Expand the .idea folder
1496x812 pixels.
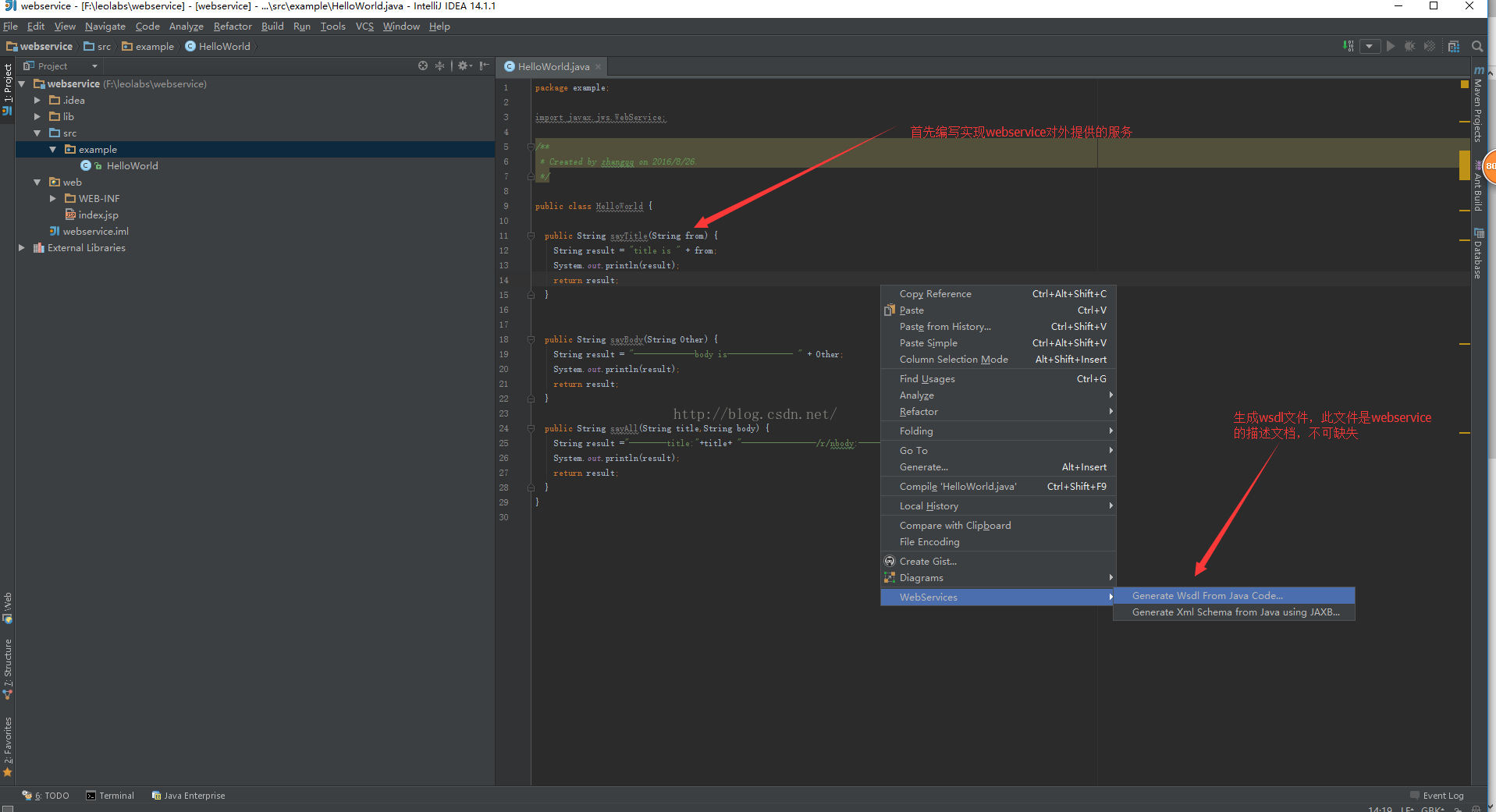click(37, 100)
